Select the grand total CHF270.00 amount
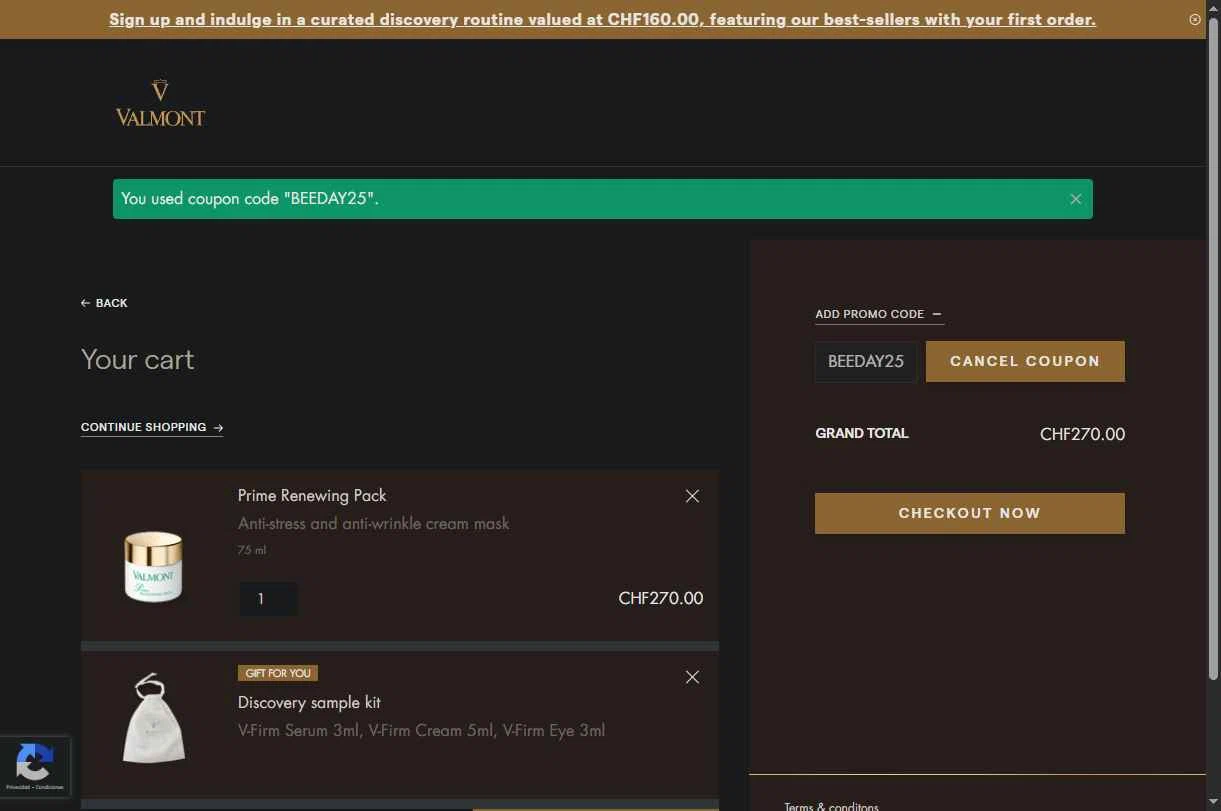 click(x=1082, y=434)
